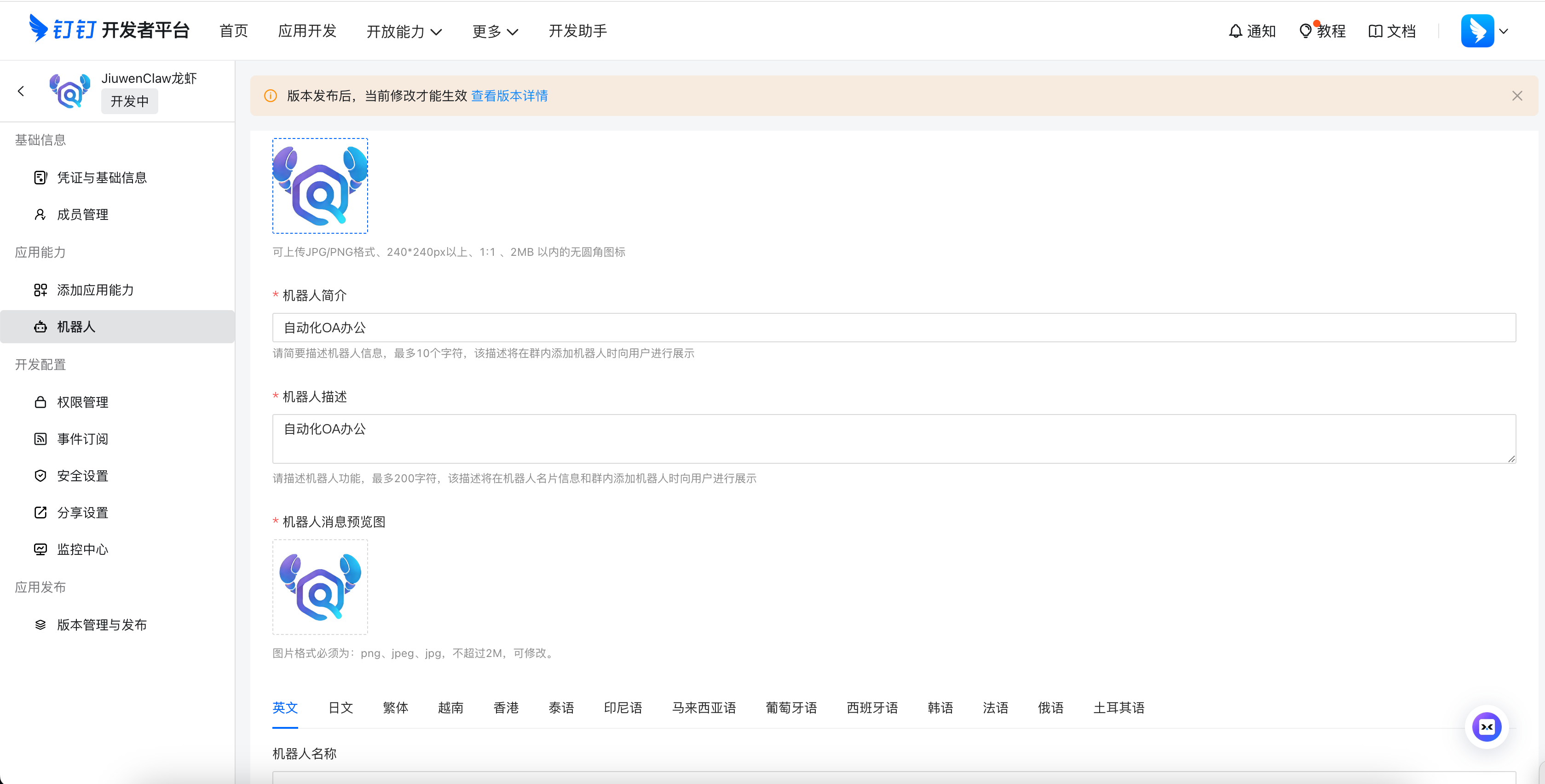The width and height of the screenshot is (1545, 784).
Task: Open 成员管理 member management
Action: click(83, 214)
